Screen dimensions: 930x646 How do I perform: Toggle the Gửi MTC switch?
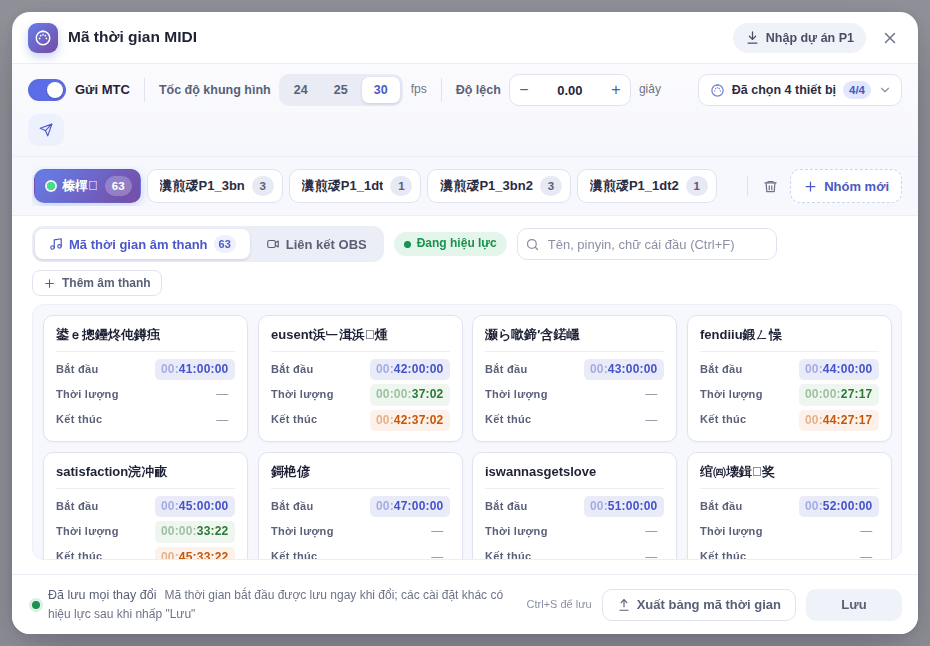[x=47, y=90]
